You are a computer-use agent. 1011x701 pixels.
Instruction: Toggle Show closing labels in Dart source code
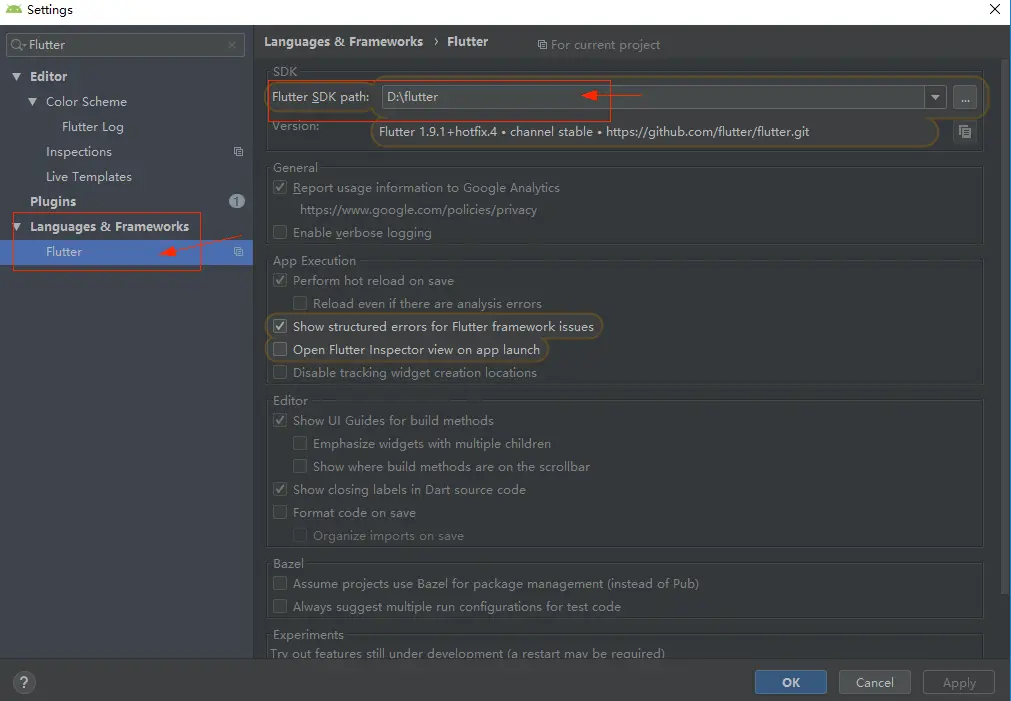click(280, 489)
